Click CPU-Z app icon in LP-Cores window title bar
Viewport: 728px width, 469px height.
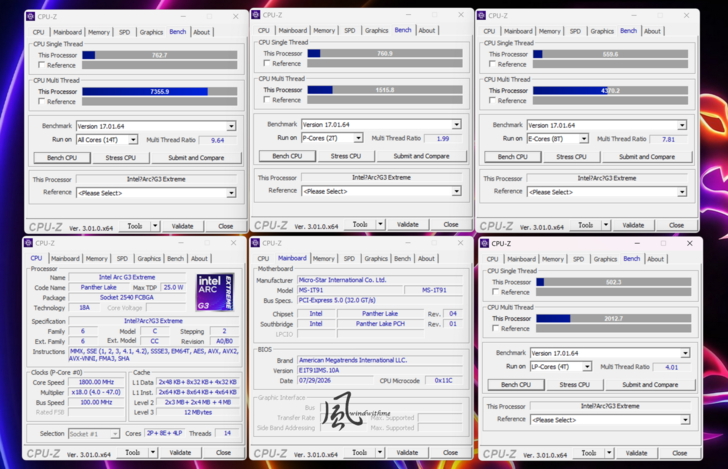pos(485,243)
